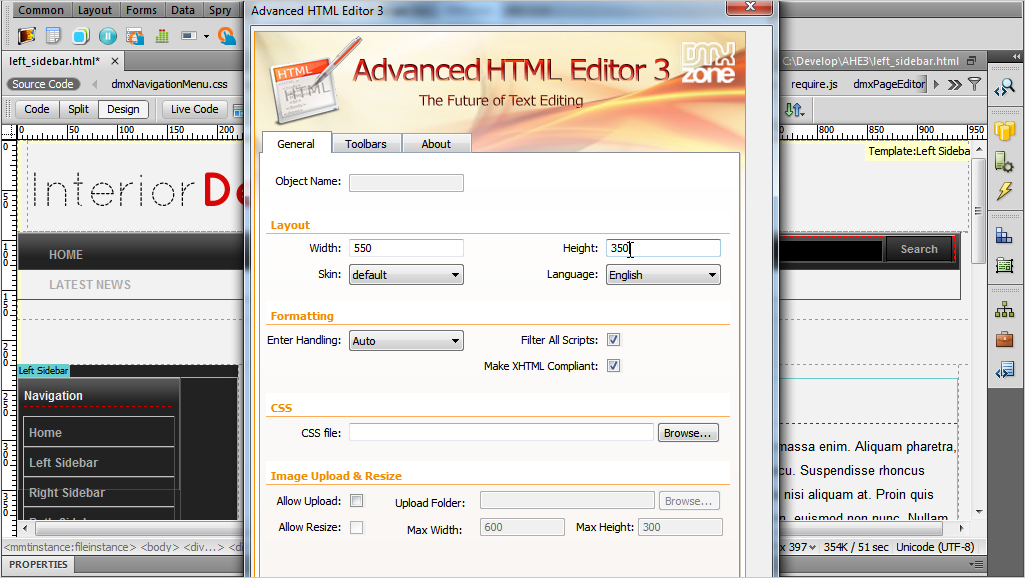
Task: Open the Language dropdown
Action: coord(663,275)
